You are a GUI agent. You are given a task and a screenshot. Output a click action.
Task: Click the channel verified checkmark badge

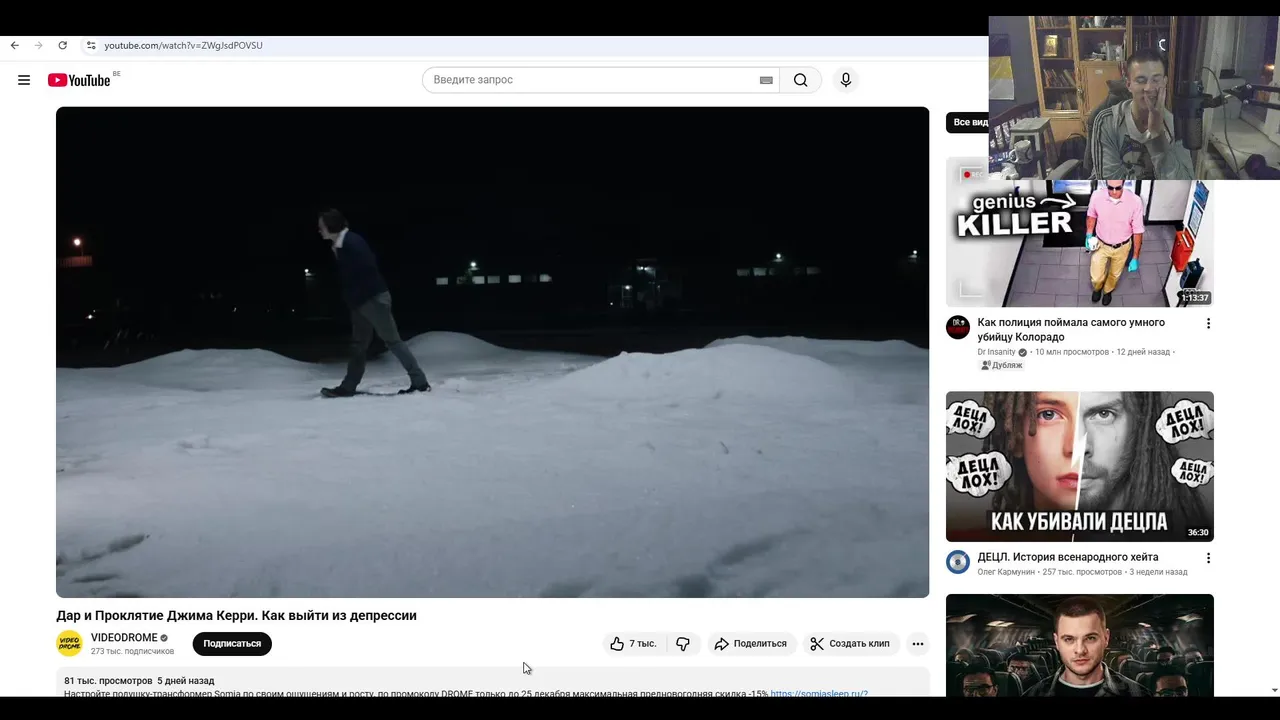(164, 638)
